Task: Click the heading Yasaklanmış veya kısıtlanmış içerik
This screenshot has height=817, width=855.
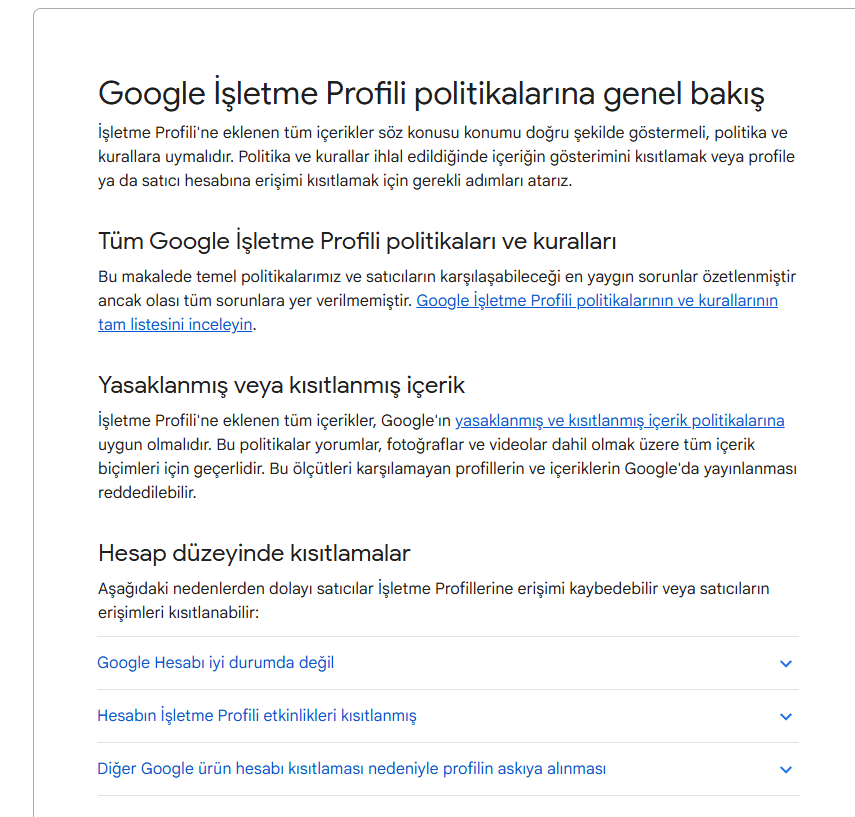Action: tap(281, 386)
